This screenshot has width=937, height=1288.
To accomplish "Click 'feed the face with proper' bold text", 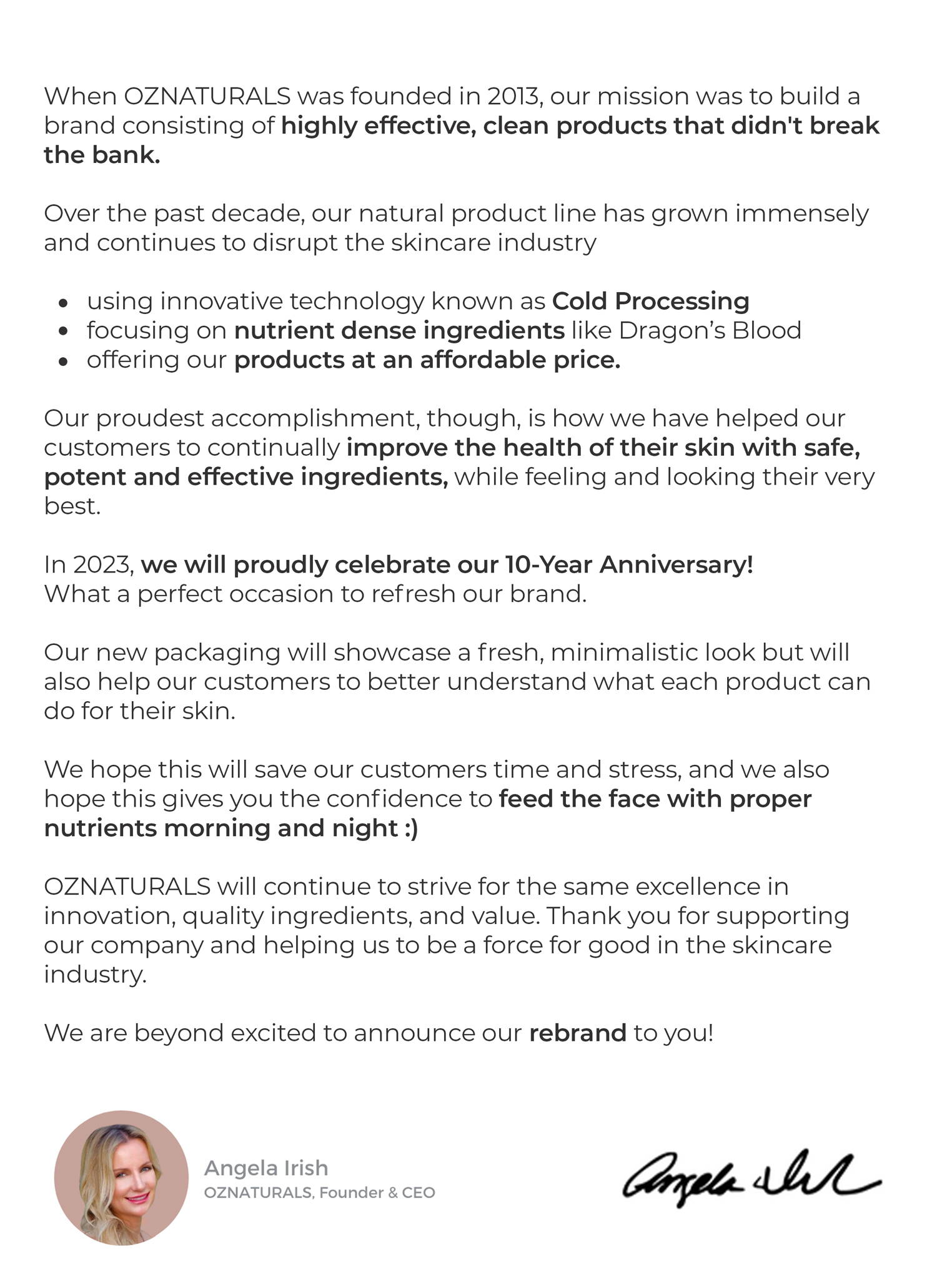I will pyautogui.click(x=655, y=799).
